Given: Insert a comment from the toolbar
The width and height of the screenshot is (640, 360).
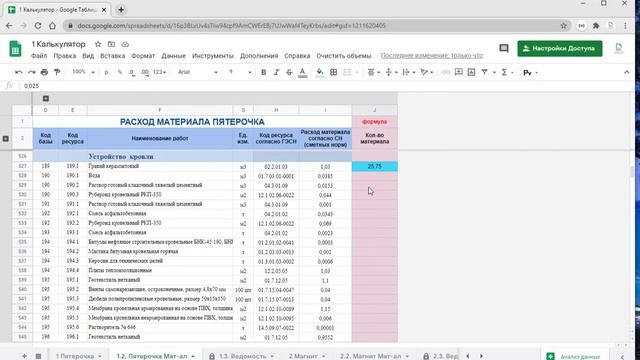Looking at the screenshot, I should 458,72.
